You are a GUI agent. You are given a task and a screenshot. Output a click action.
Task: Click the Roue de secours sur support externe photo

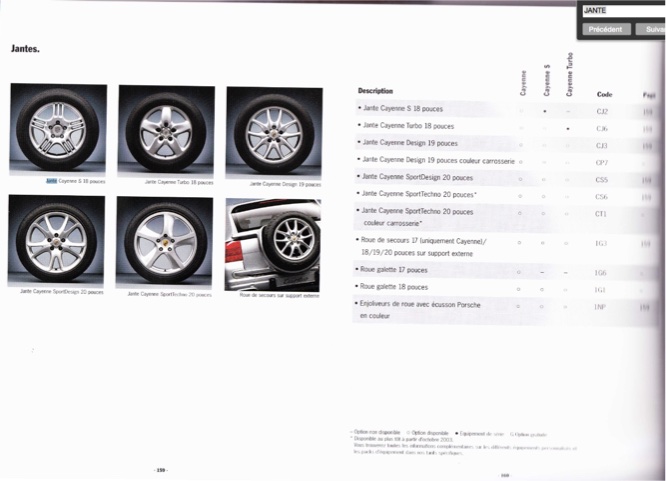click(x=273, y=245)
